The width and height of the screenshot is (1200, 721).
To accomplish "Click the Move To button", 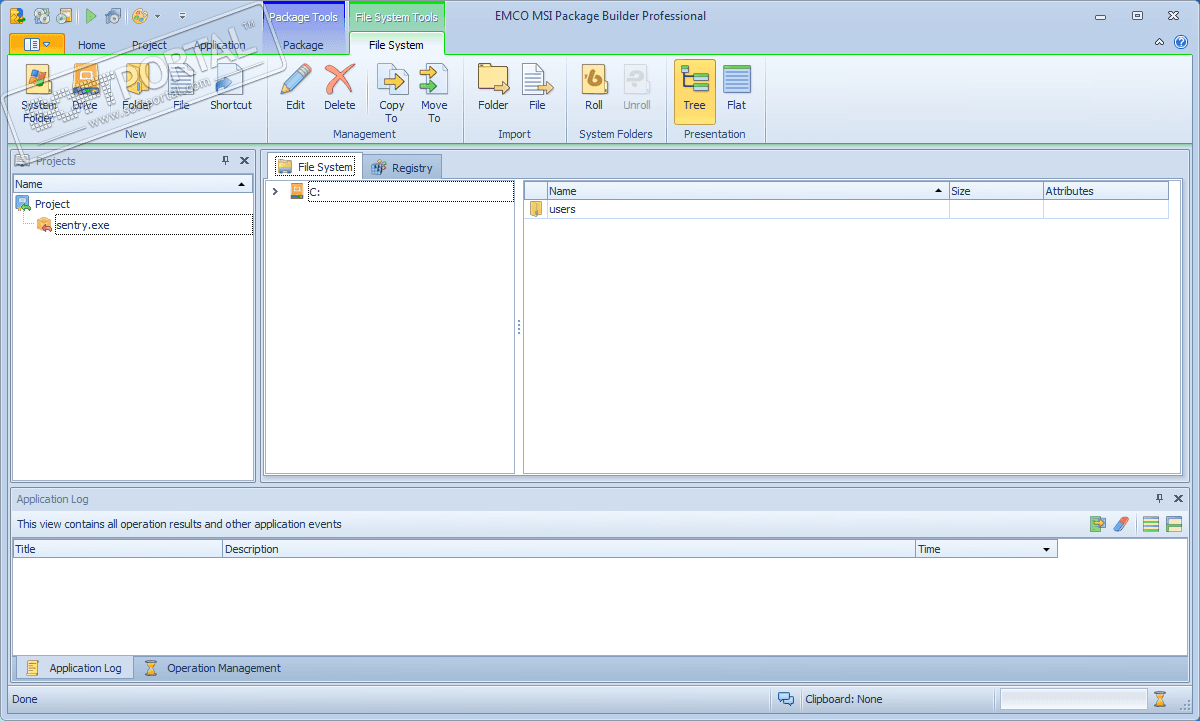I will (x=434, y=93).
